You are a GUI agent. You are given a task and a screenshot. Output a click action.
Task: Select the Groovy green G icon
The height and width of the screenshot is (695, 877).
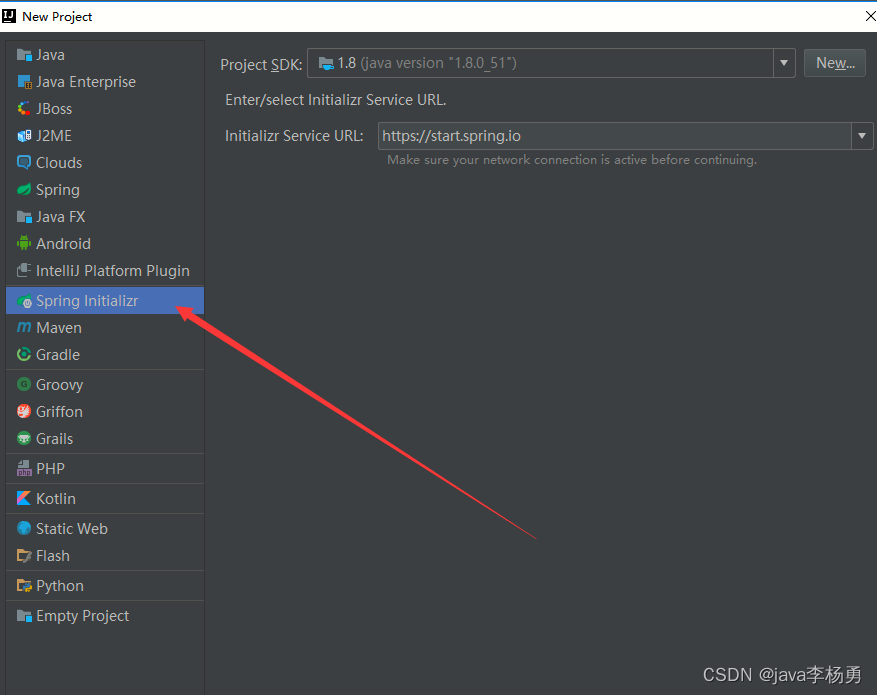(x=24, y=385)
